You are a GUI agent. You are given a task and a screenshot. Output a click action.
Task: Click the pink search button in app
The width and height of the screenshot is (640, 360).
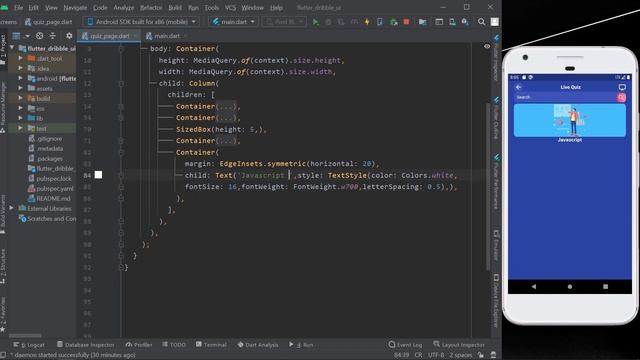[x=621, y=97]
